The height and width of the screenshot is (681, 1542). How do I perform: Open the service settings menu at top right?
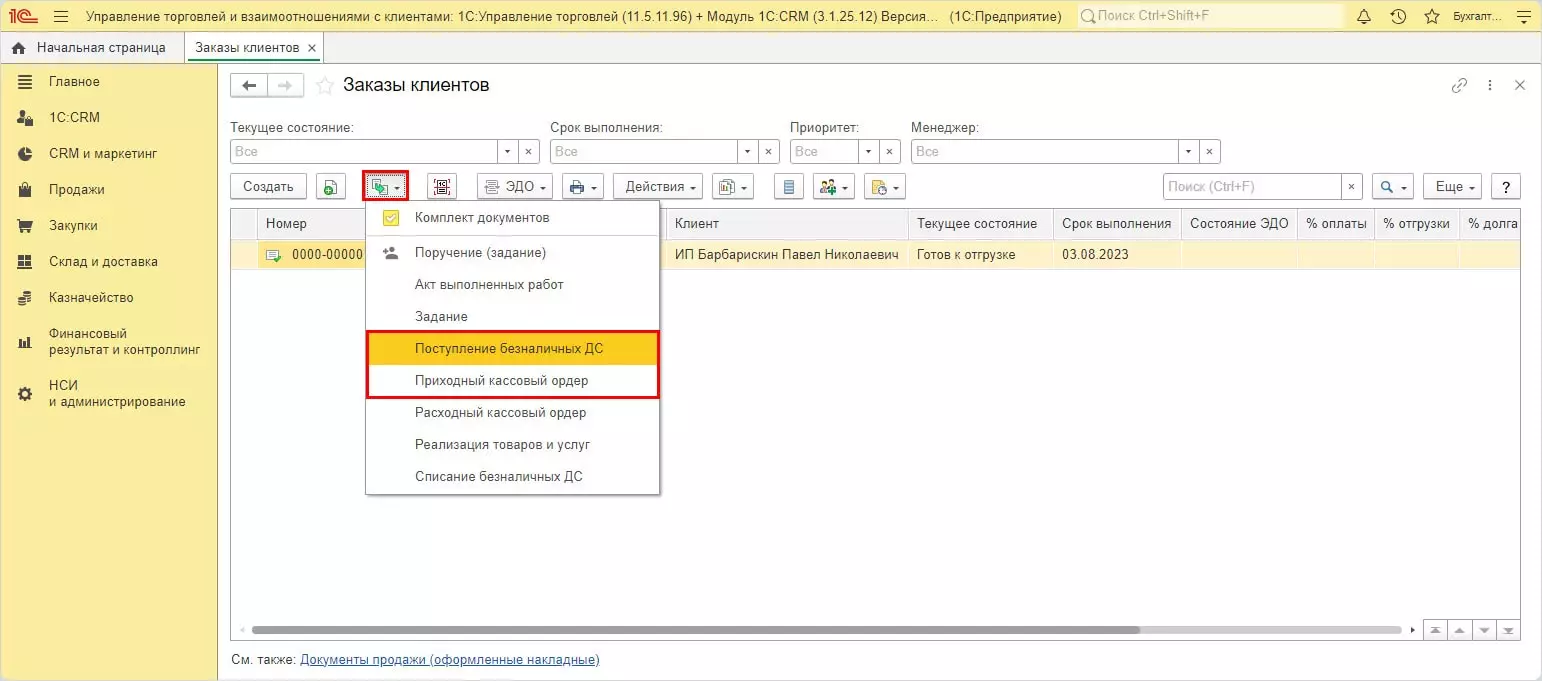pyautogui.click(x=1524, y=17)
